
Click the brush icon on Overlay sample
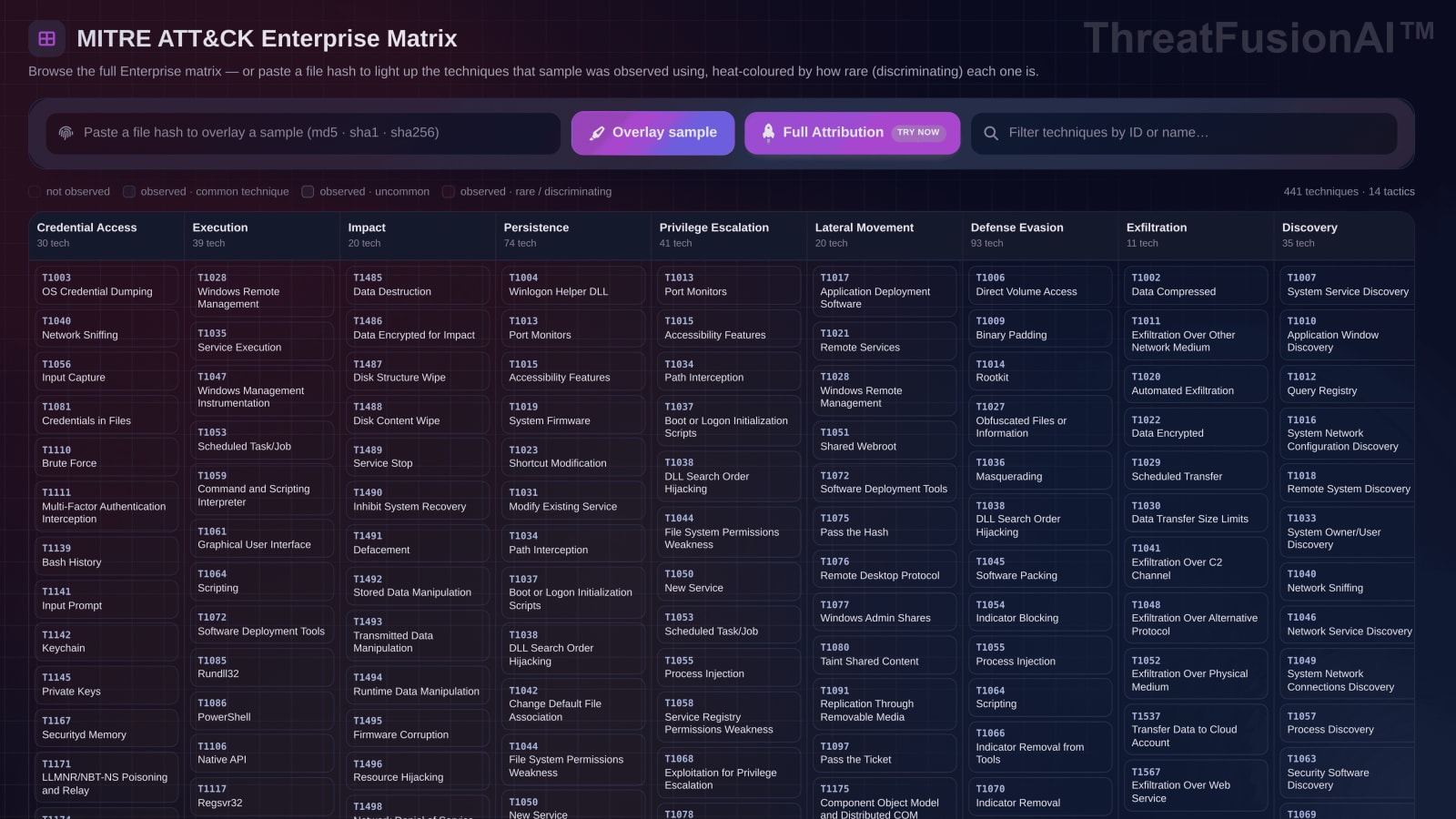tap(597, 133)
